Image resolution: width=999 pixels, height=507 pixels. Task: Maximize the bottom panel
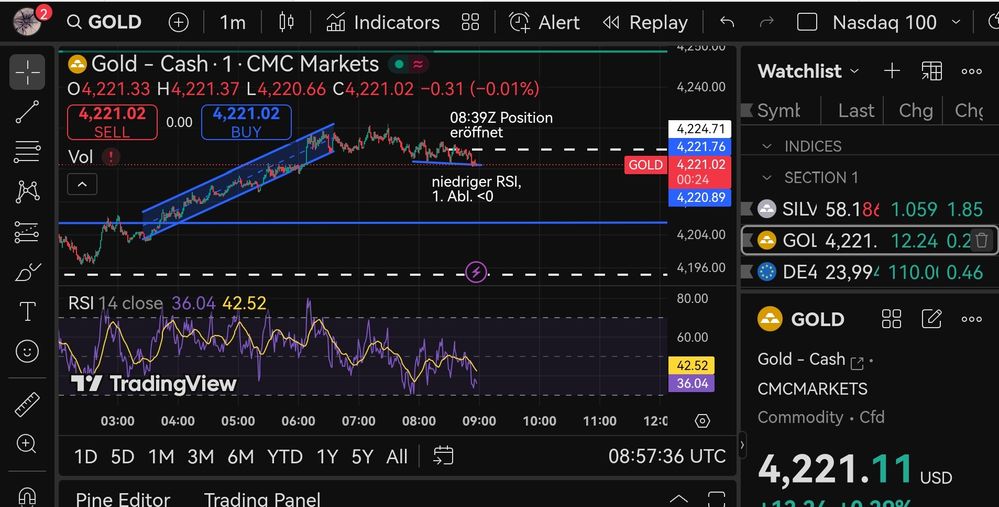click(717, 499)
